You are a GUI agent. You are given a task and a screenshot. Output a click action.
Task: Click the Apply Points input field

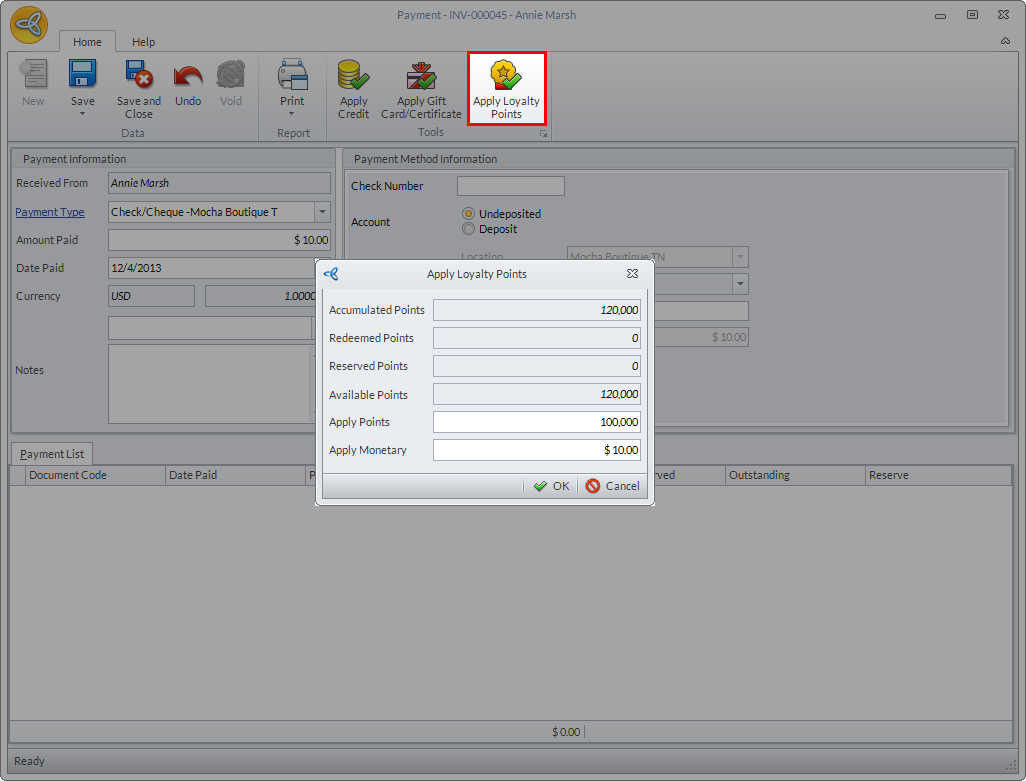[536, 422]
